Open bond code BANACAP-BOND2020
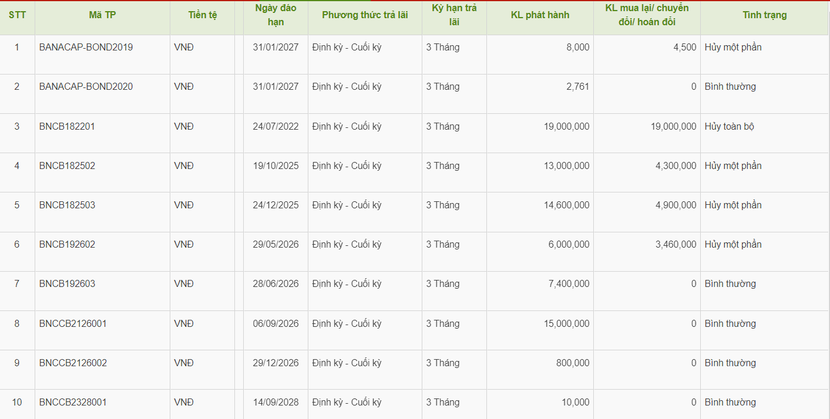The height and width of the screenshot is (419, 830). (x=86, y=86)
